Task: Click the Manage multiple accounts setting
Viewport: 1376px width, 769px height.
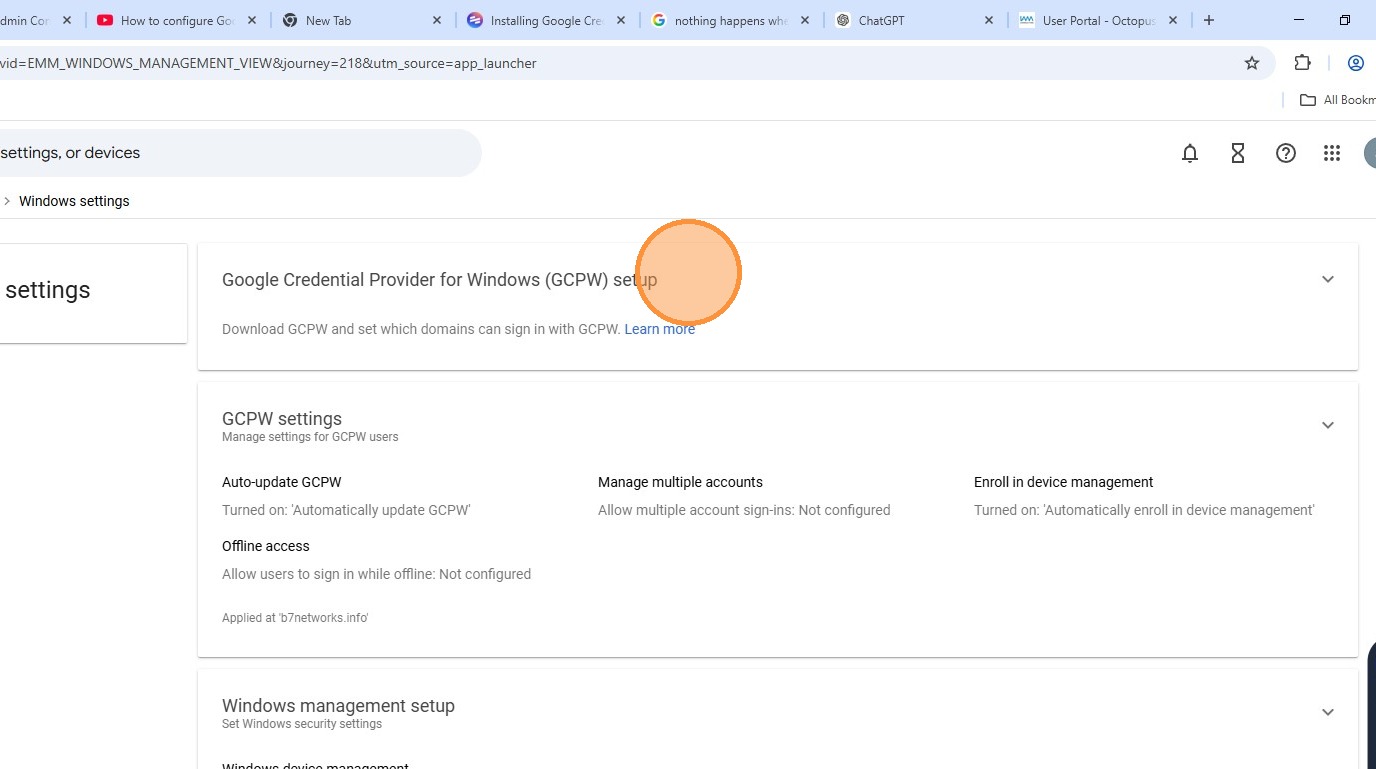Action: click(680, 482)
